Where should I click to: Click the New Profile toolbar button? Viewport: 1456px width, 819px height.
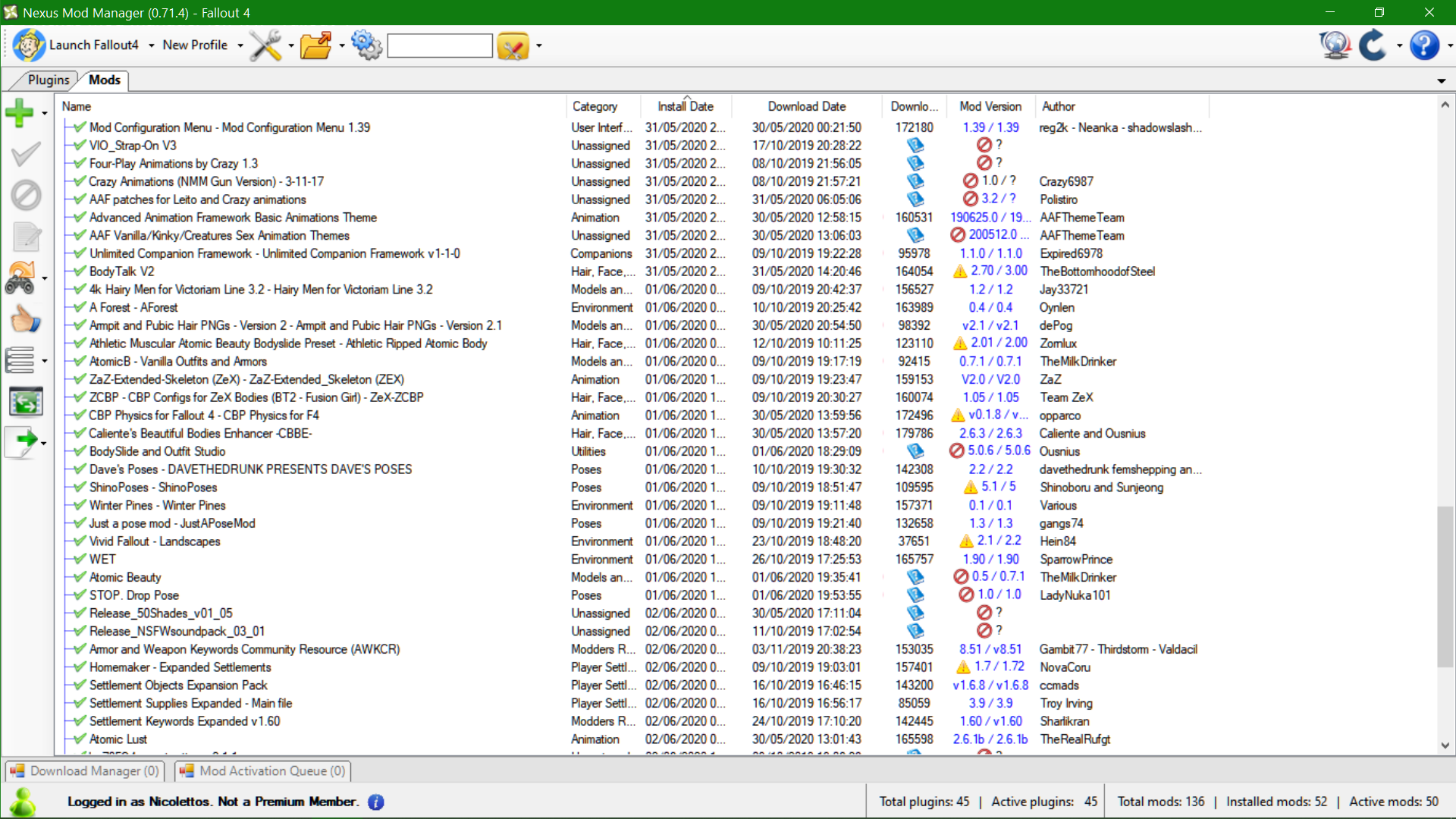pos(195,45)
